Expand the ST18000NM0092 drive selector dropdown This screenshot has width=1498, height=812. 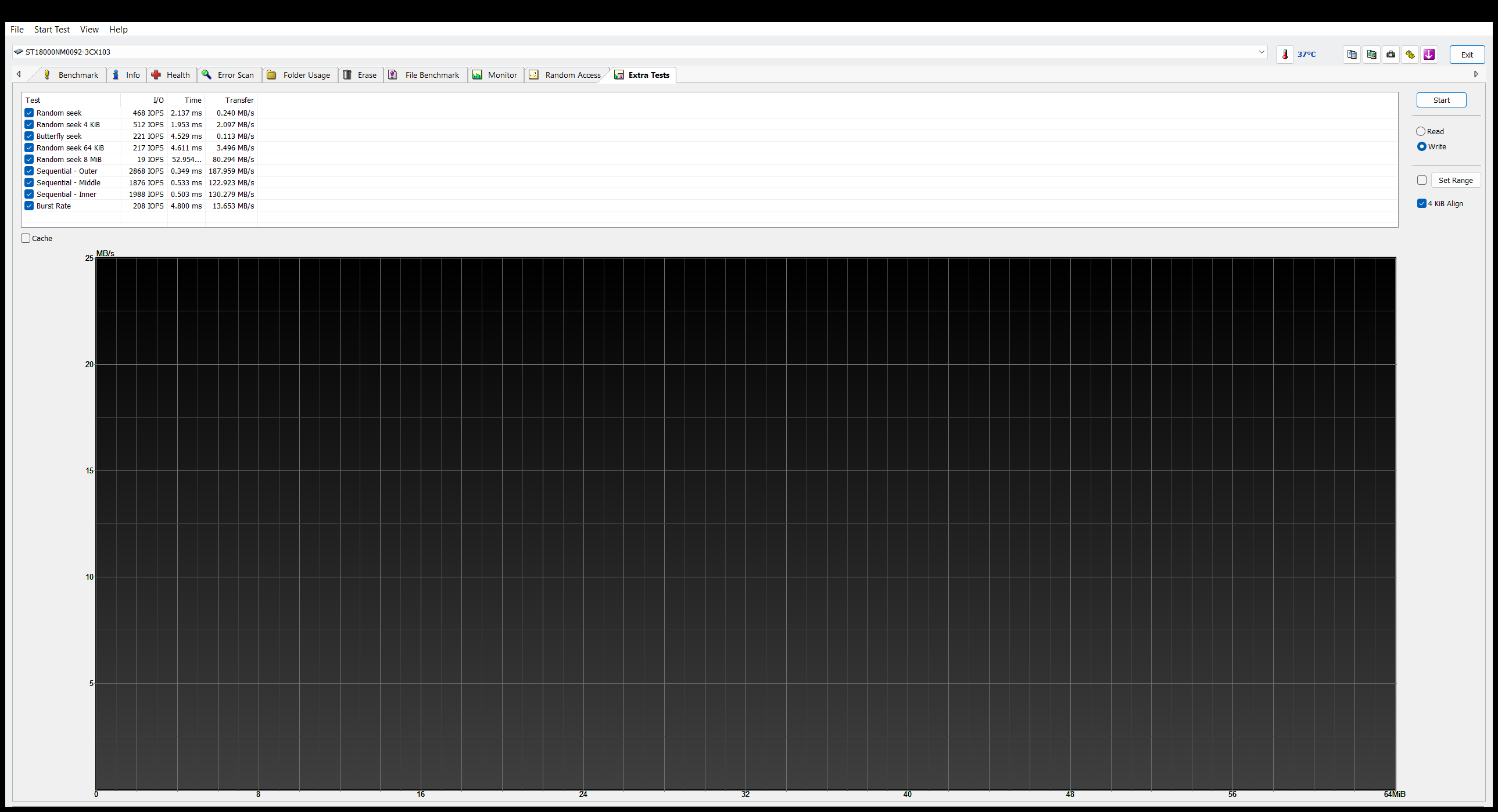tap(1262, 52)
